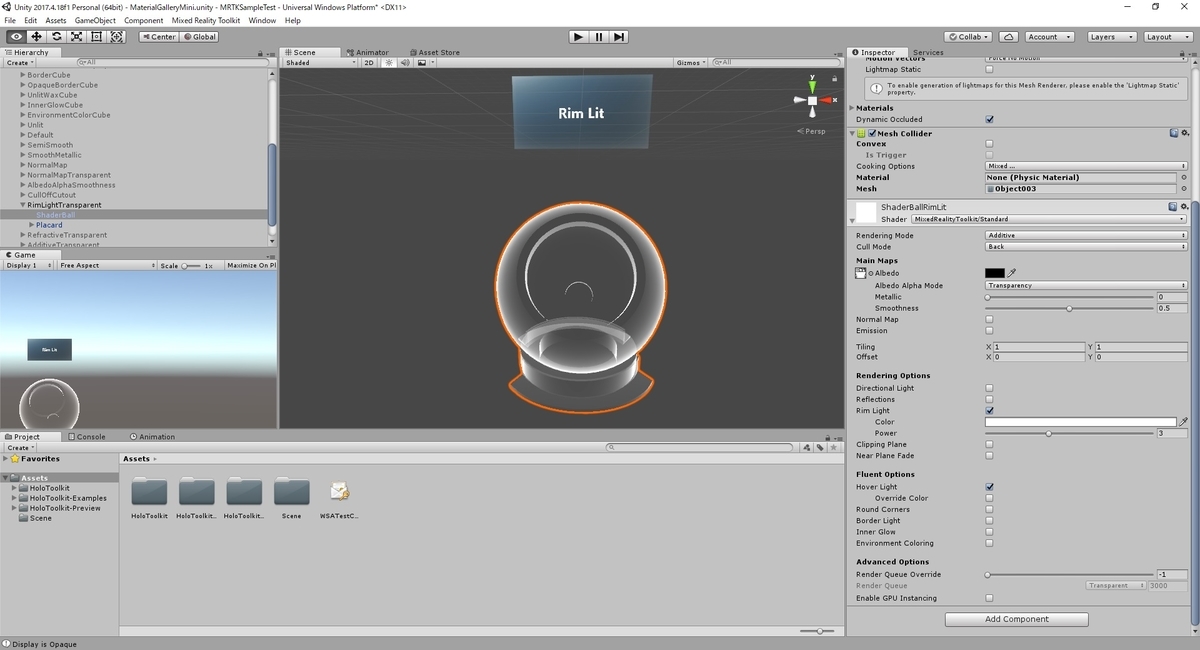The height and width of the screenshot is (650, 1200).
Task: Open Cooking Options dropdown
Action: pyautogui.click(x=1087, y=166)
